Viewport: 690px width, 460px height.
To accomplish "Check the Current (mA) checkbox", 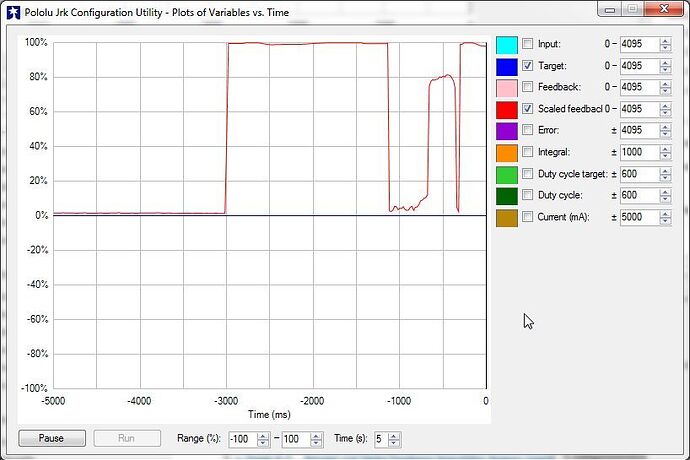I will (527, 217).
